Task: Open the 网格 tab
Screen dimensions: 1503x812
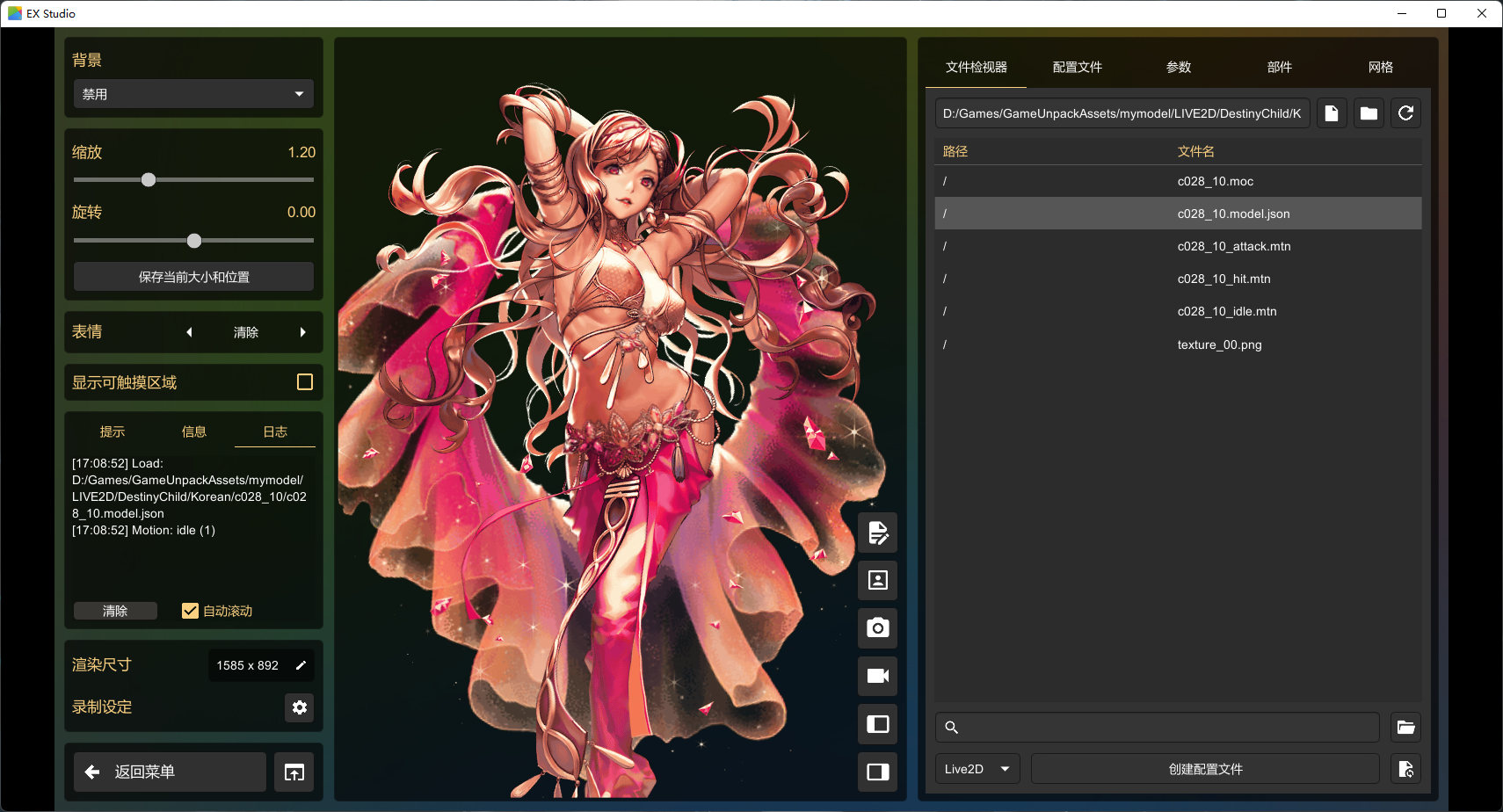Action: (1380, 67)
